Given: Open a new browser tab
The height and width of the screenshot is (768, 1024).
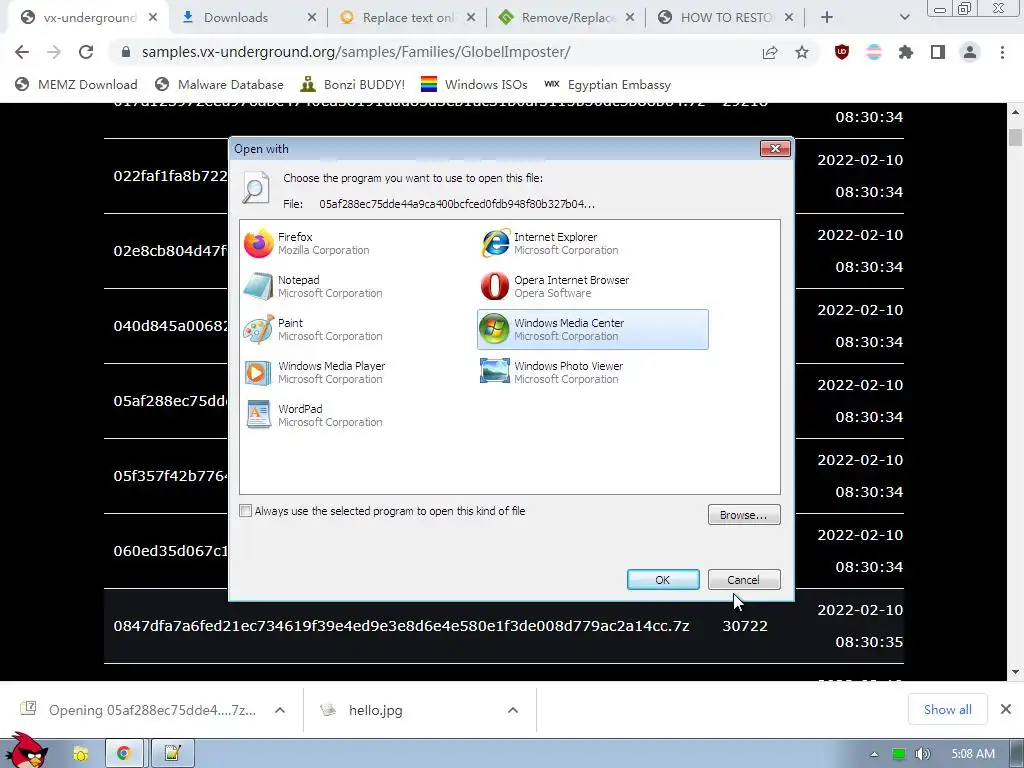Looking at the screenshot, I should 827,18.
